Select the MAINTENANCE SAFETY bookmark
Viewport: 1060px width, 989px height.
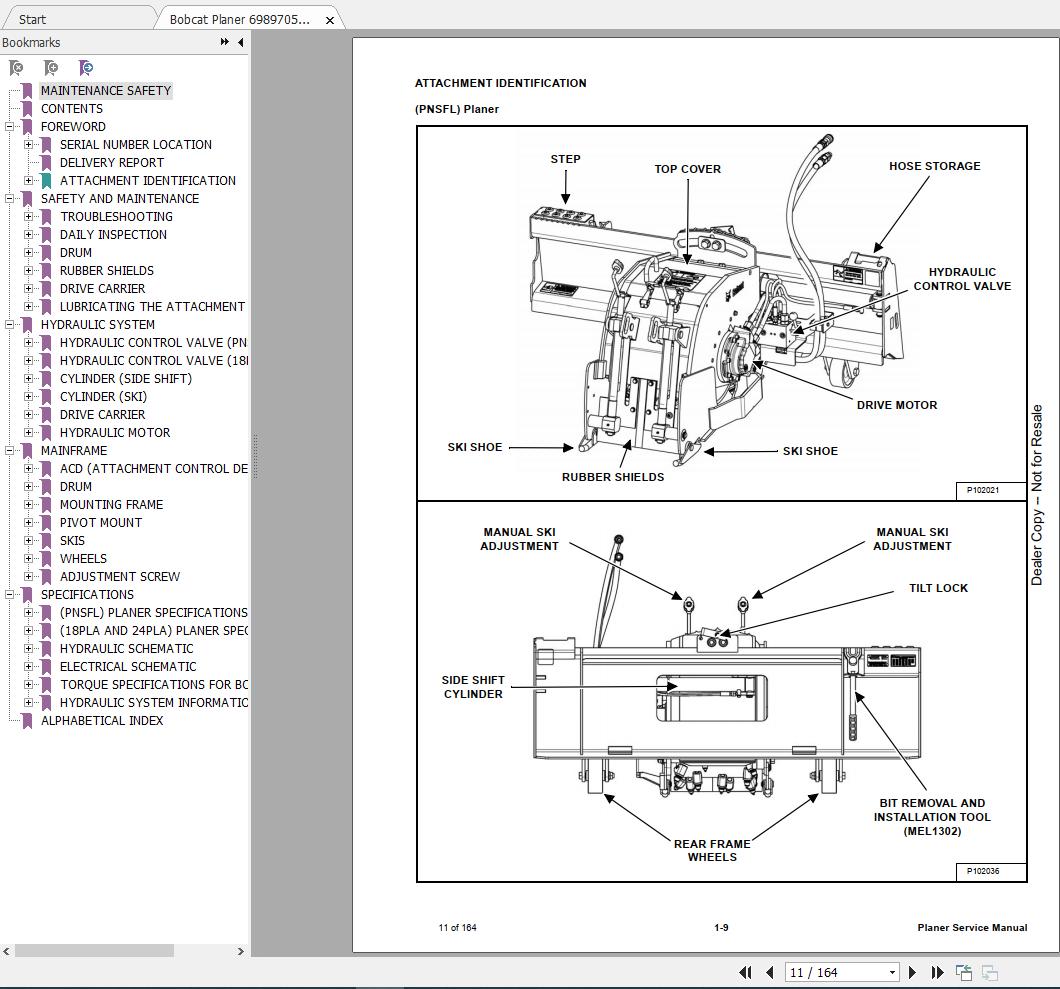coord(105,90)
